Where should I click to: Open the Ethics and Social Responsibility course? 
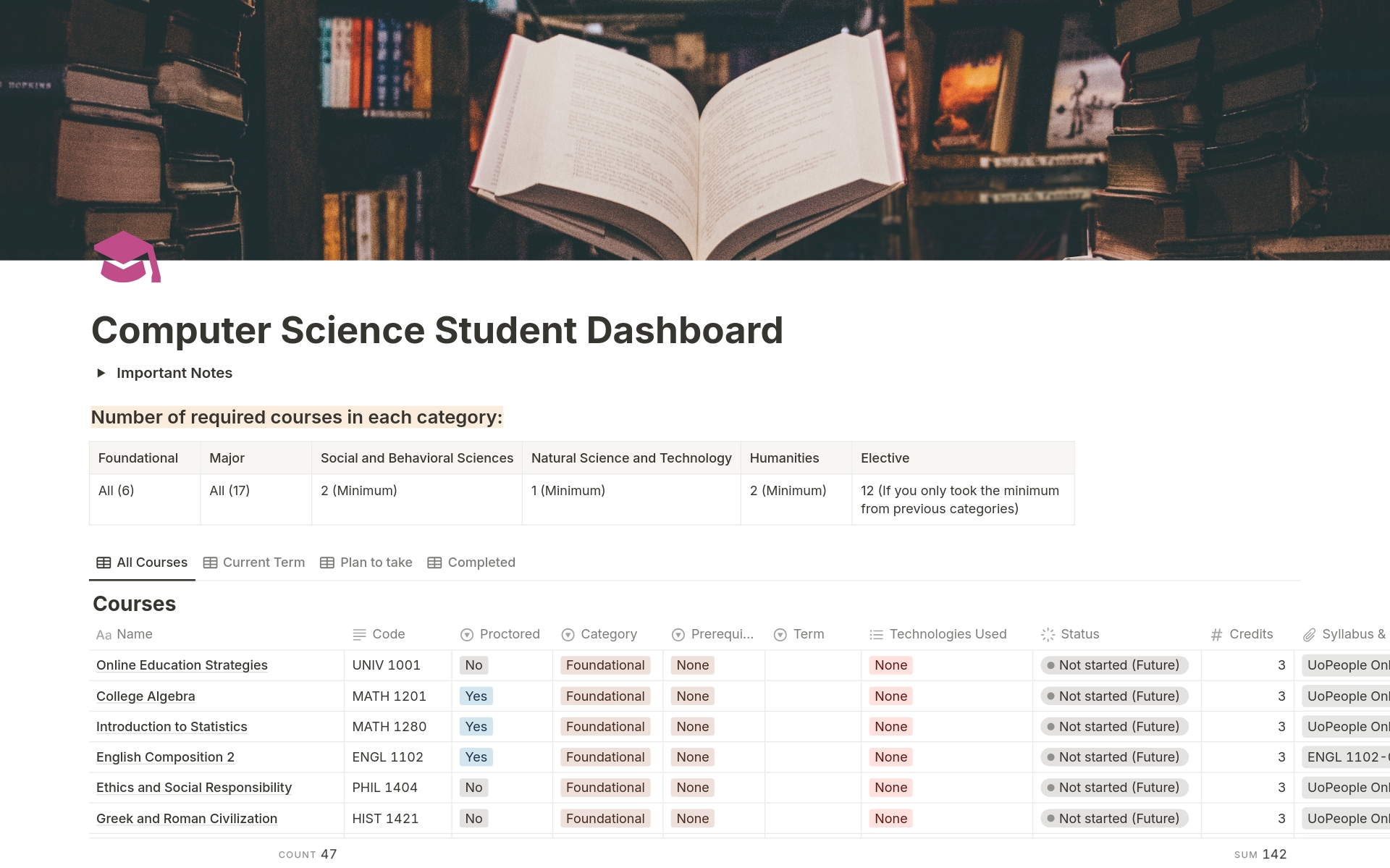194,788
